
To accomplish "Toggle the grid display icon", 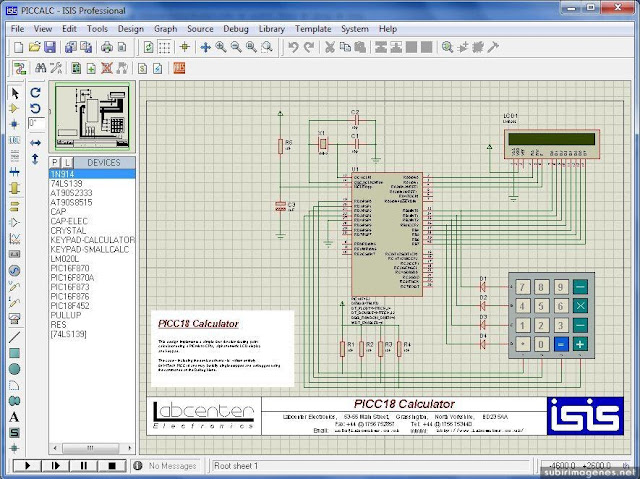I will [164, 47].
